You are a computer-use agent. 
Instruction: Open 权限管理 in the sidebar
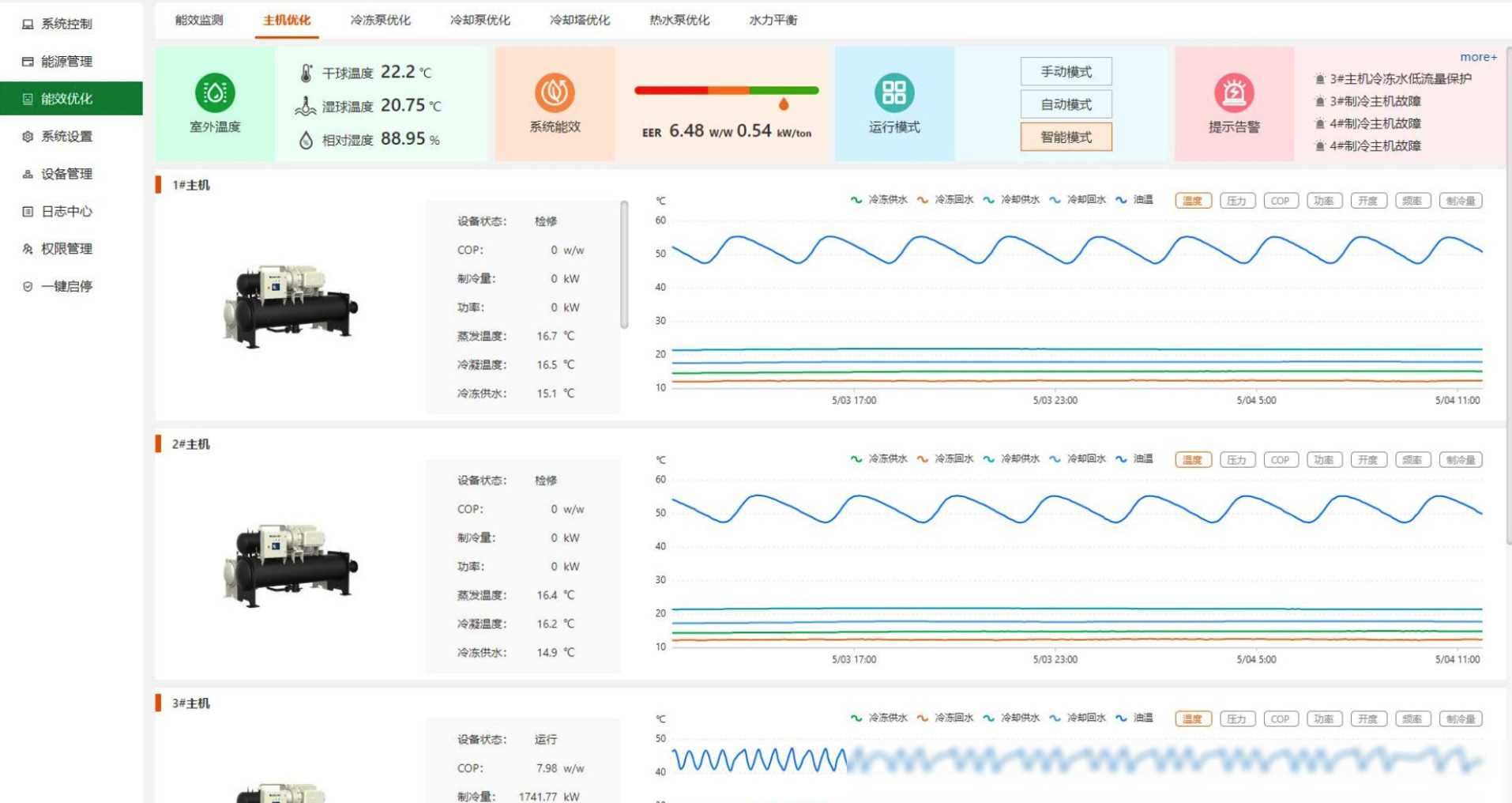[67, 248]
